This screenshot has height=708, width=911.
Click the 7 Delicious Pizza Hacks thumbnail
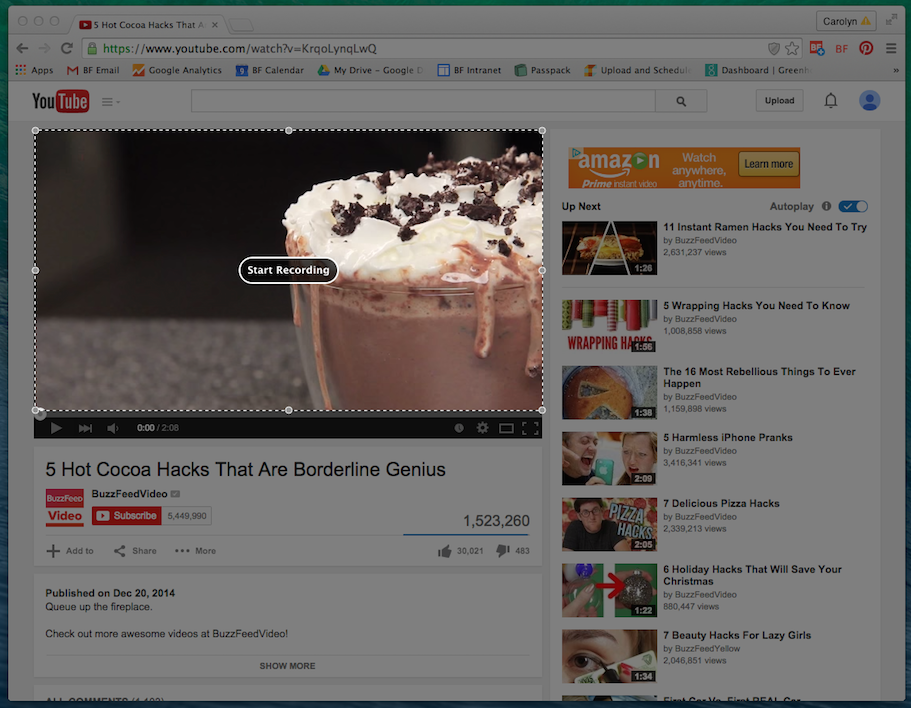609,524
